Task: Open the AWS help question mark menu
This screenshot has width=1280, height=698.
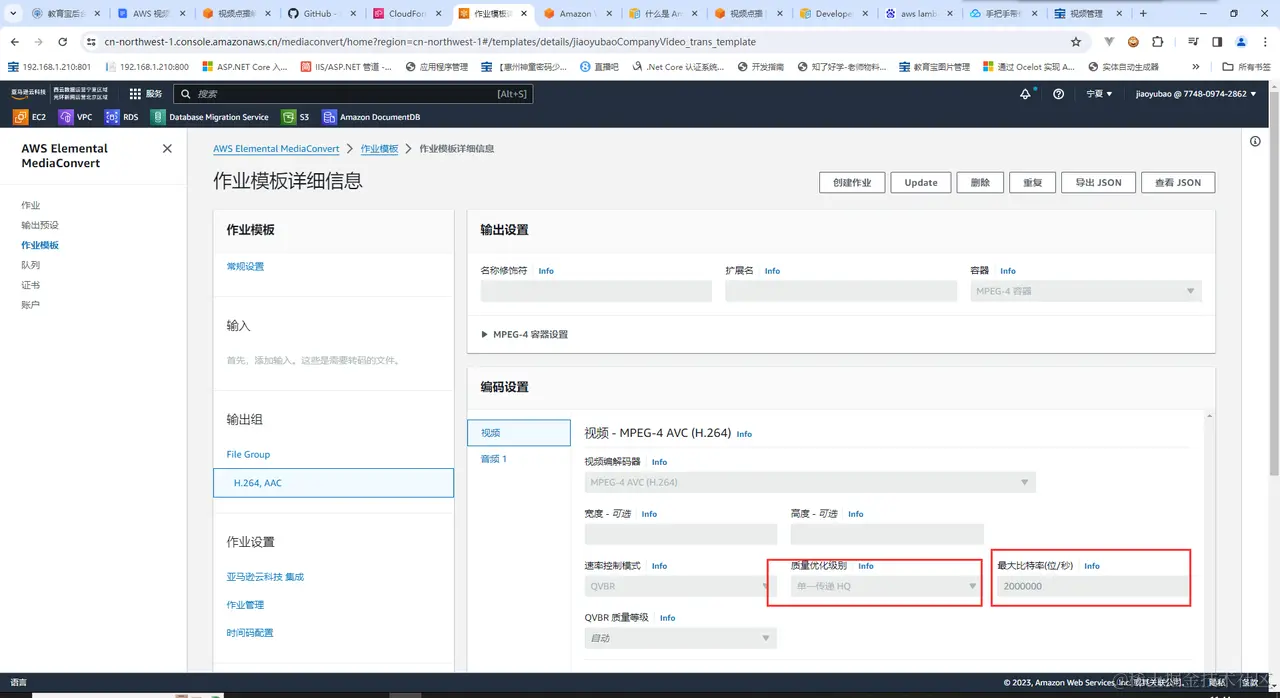Action: coord(1059,93)
